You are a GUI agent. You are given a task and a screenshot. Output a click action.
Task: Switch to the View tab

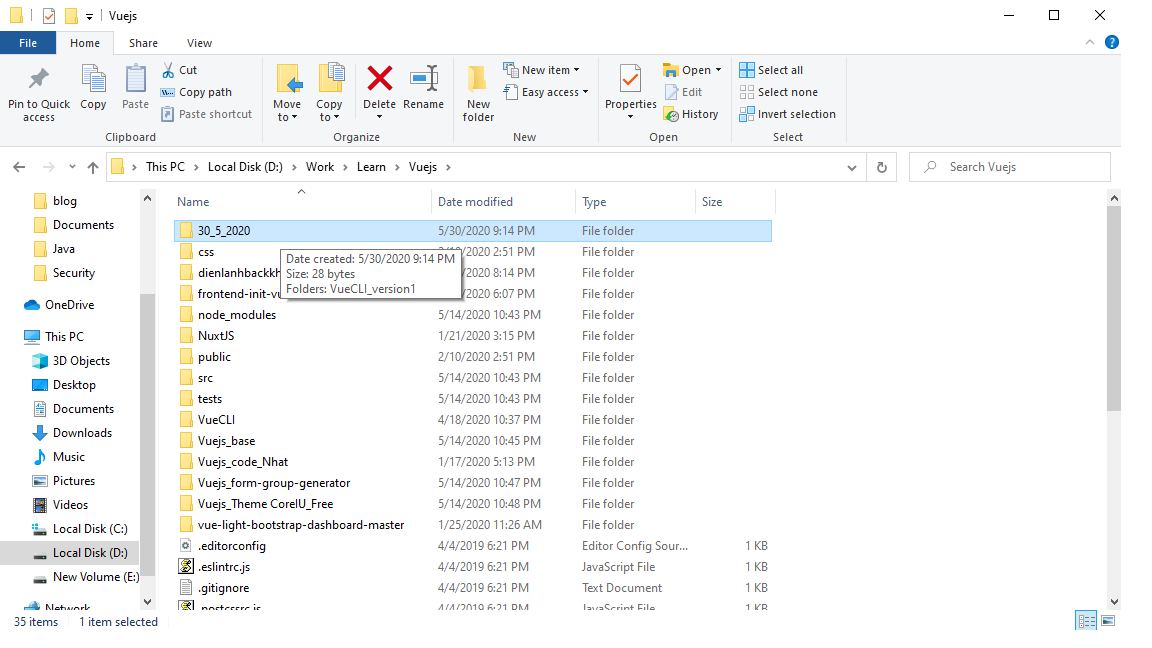199,43
